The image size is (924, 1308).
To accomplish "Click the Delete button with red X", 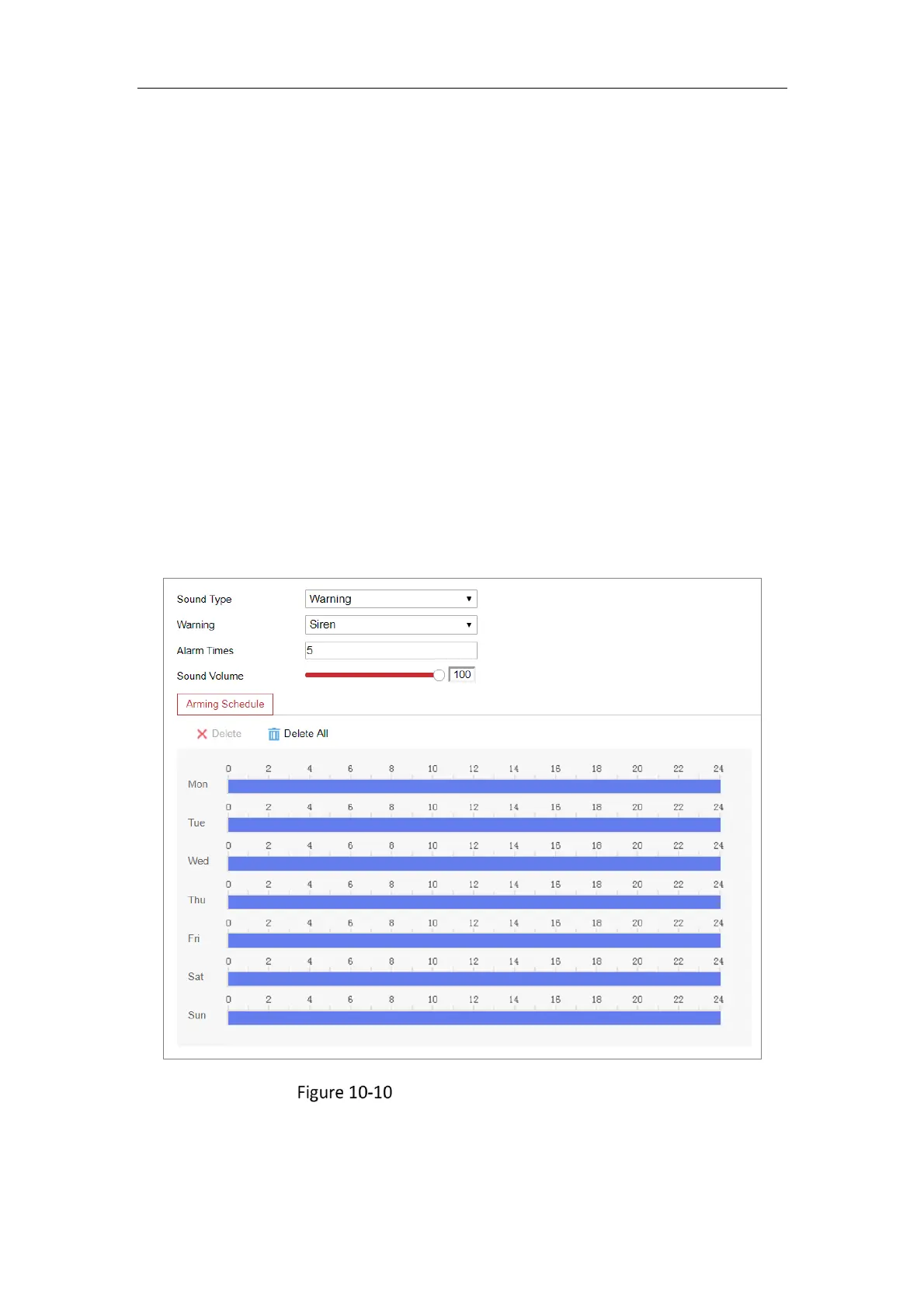I will 219,733.
